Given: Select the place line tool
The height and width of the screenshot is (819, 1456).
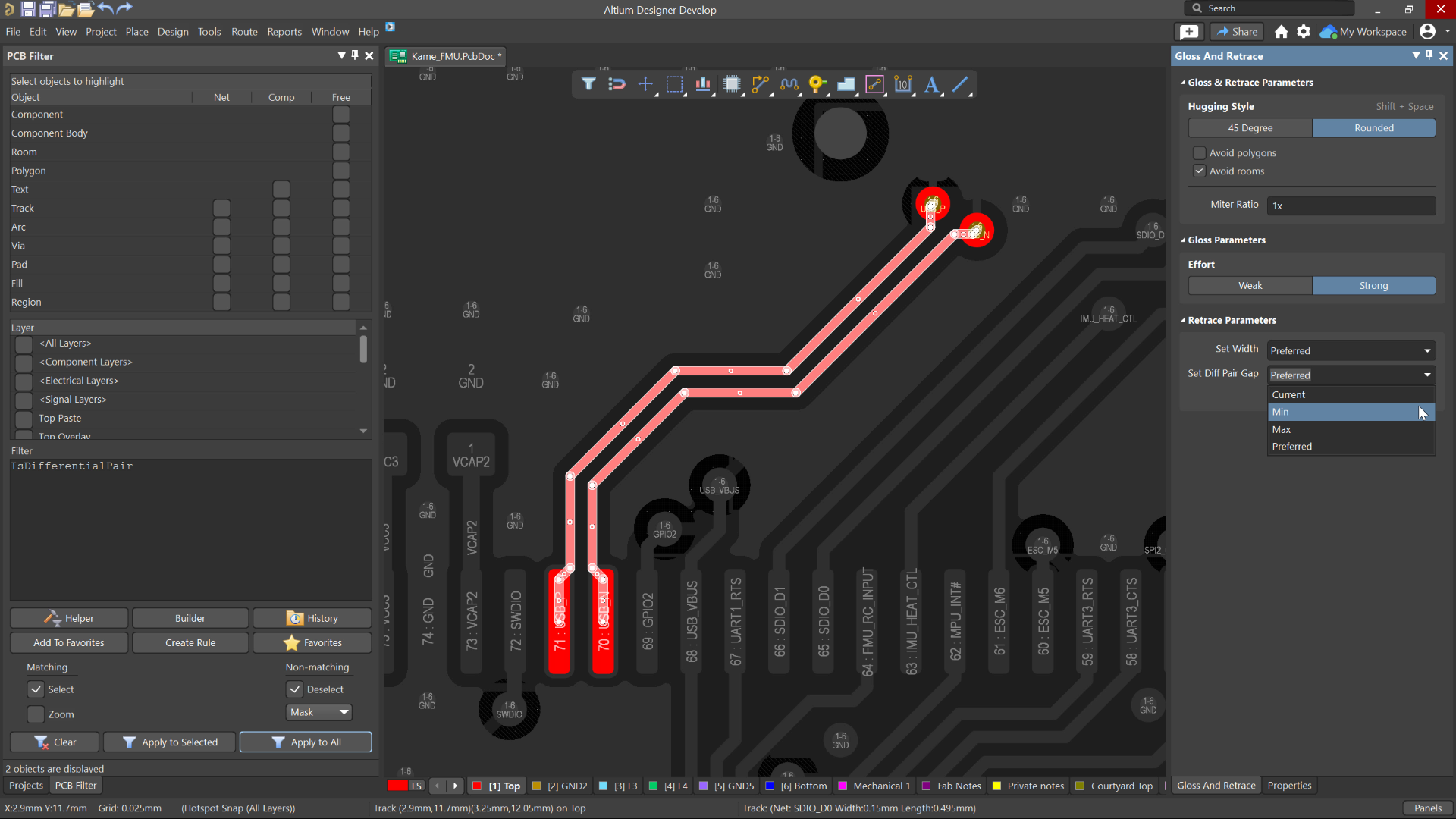Looking at the screenshot, I should click(x=960, y=84).
